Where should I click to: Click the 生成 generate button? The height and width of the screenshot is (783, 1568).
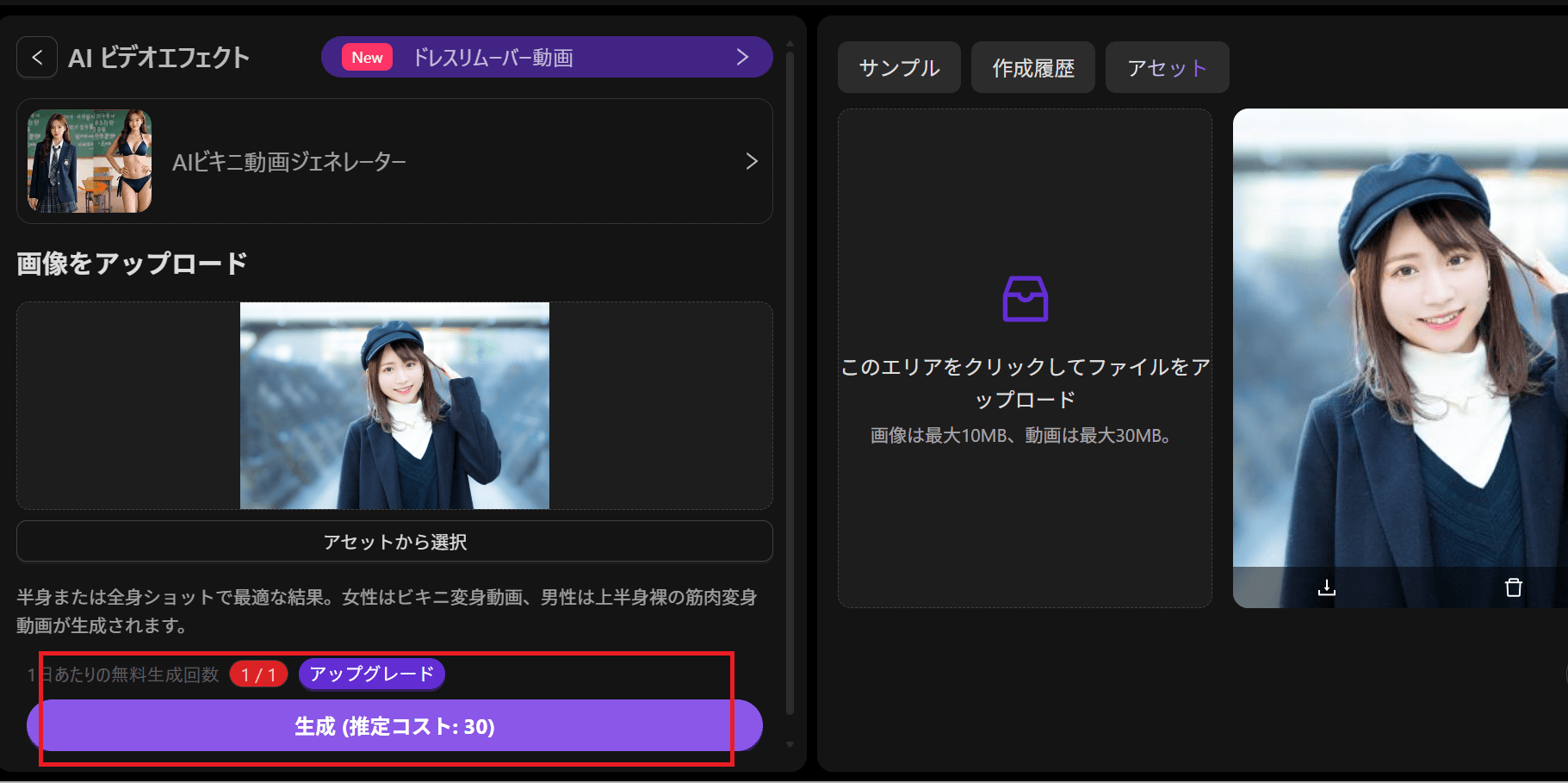(x=394, y=726)
